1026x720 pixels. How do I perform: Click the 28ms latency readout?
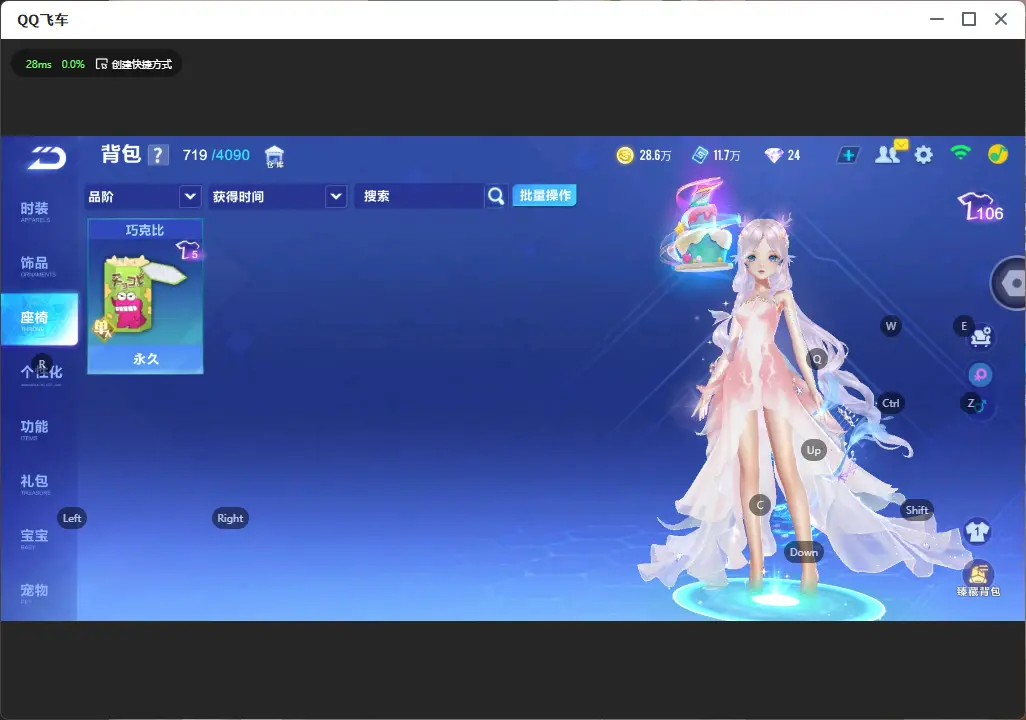coord(39,64)
